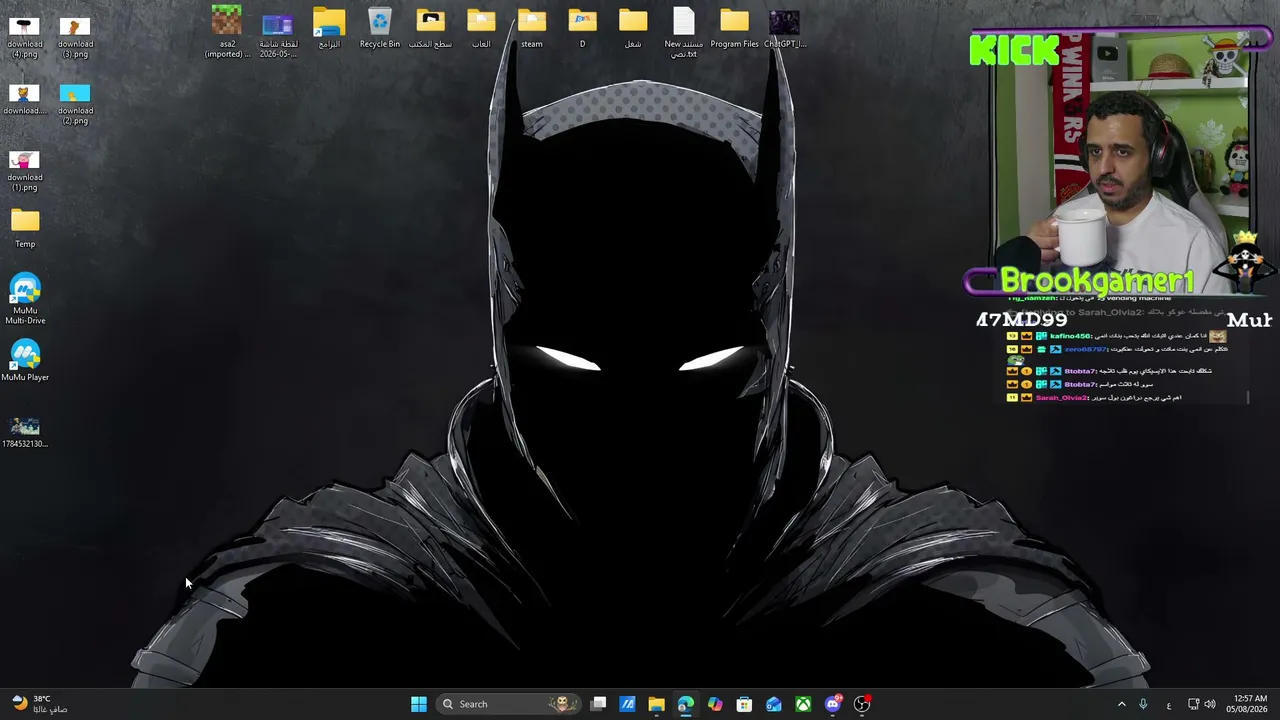Open volume control from the tray
The image size is (1280, 720).
pos(1210,704)
